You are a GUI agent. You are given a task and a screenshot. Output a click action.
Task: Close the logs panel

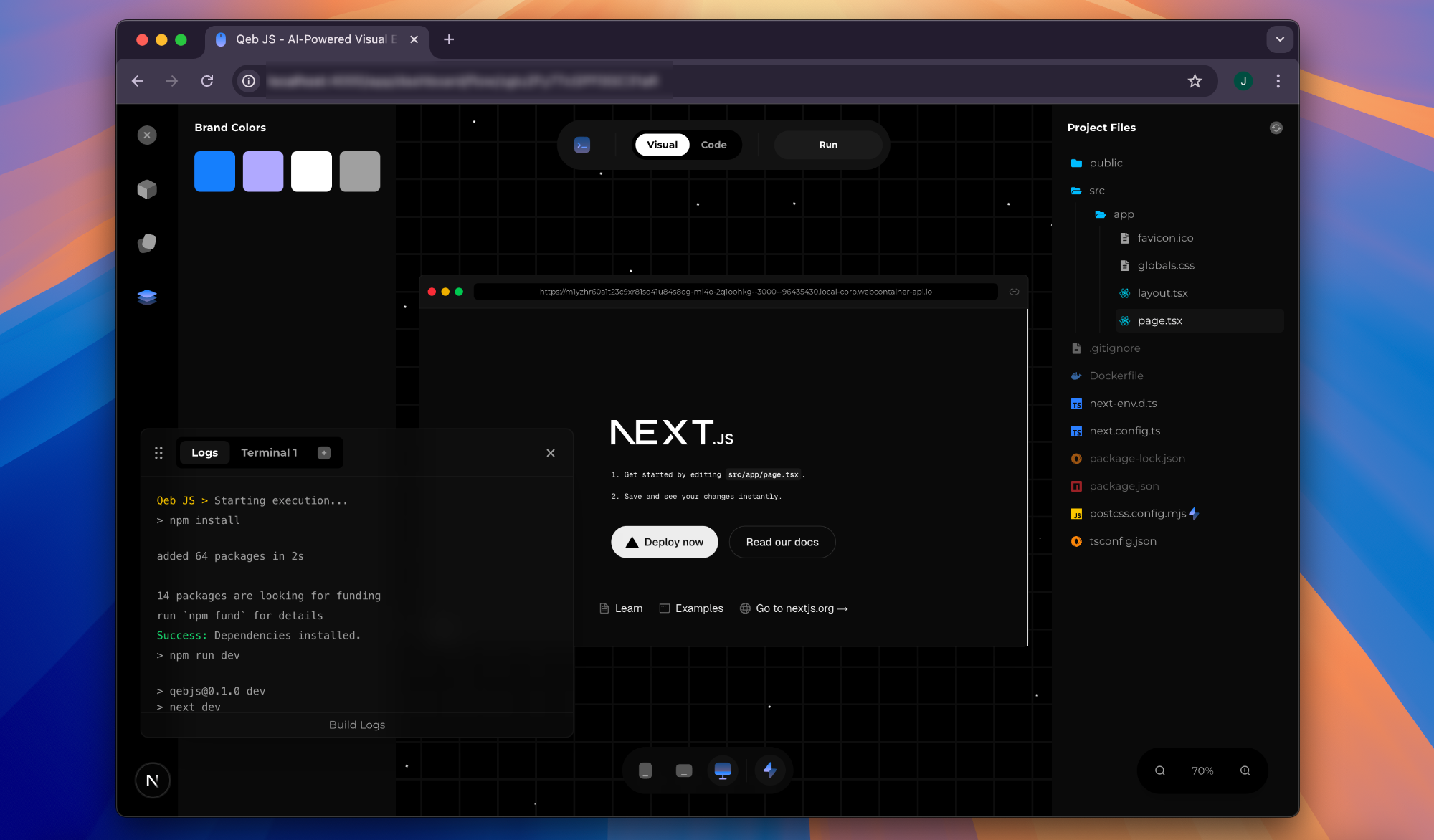coord(551,453)
